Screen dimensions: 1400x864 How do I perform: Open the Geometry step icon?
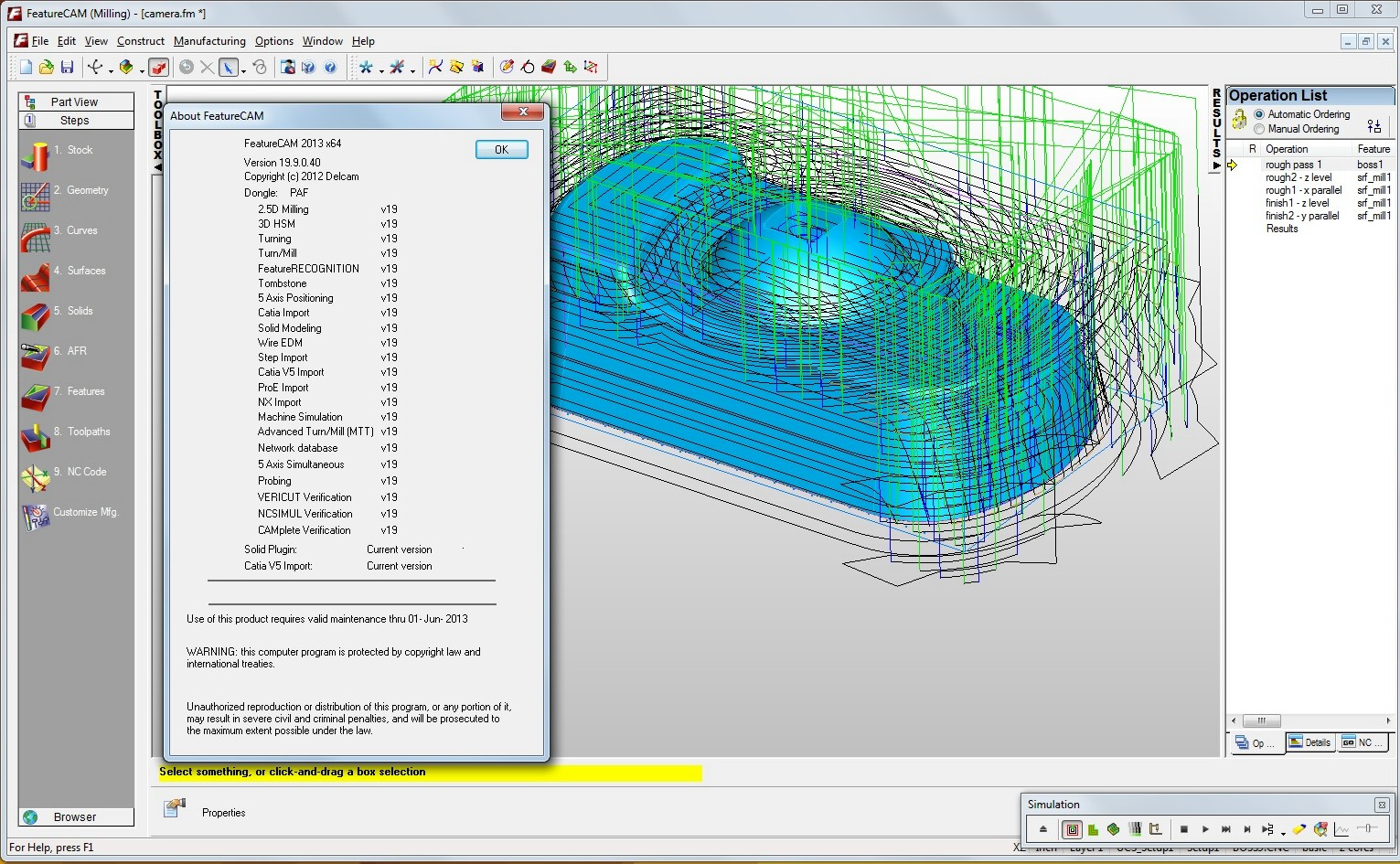click(35, 196)
